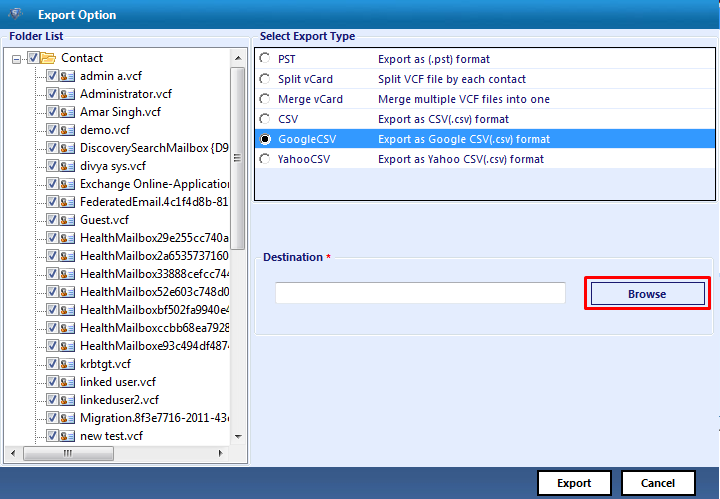This screenshot has height=499, width=720.
Task: Uncheck the demo.vcf checkbox
Action: tap(52, 129)
